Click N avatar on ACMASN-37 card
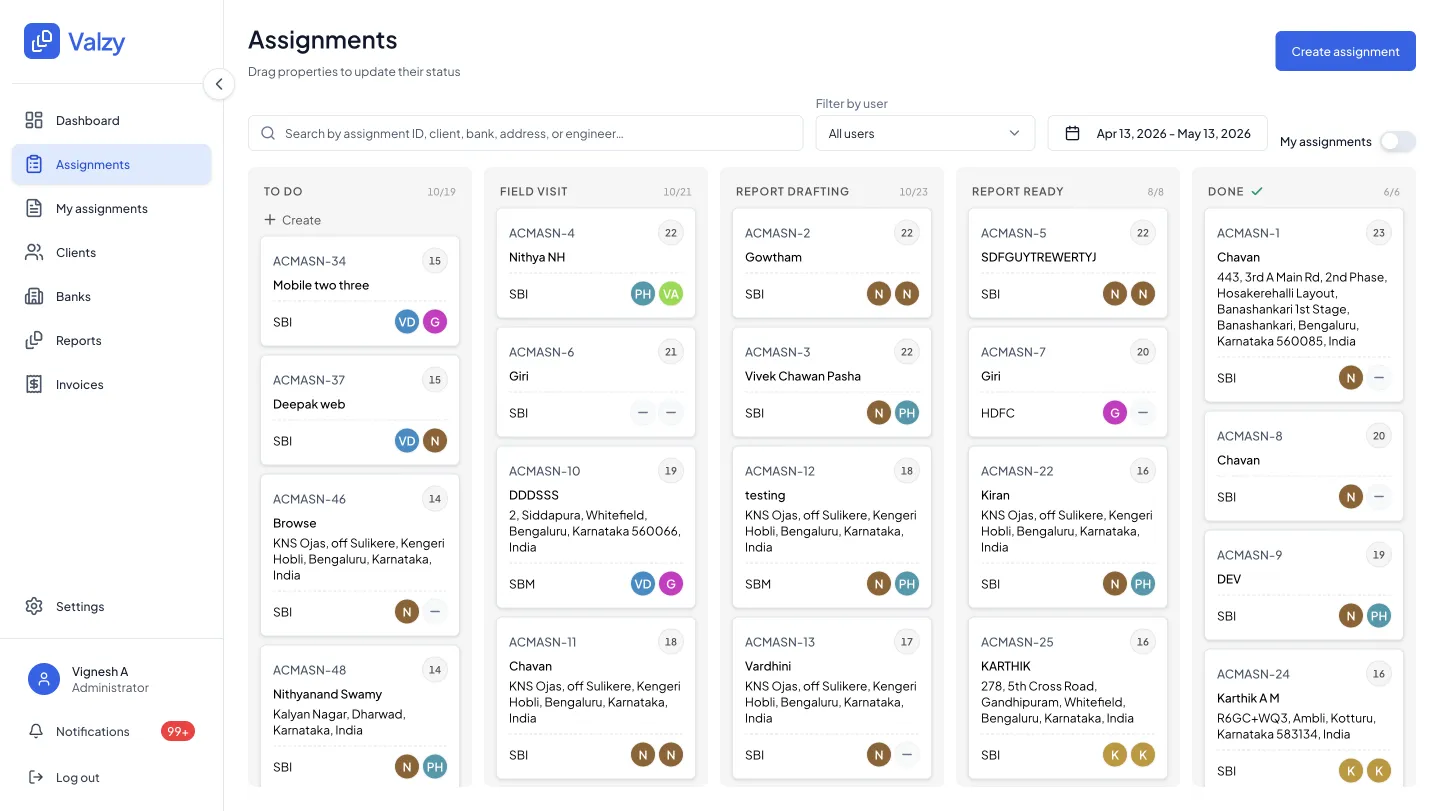 [x=435, y=441]
